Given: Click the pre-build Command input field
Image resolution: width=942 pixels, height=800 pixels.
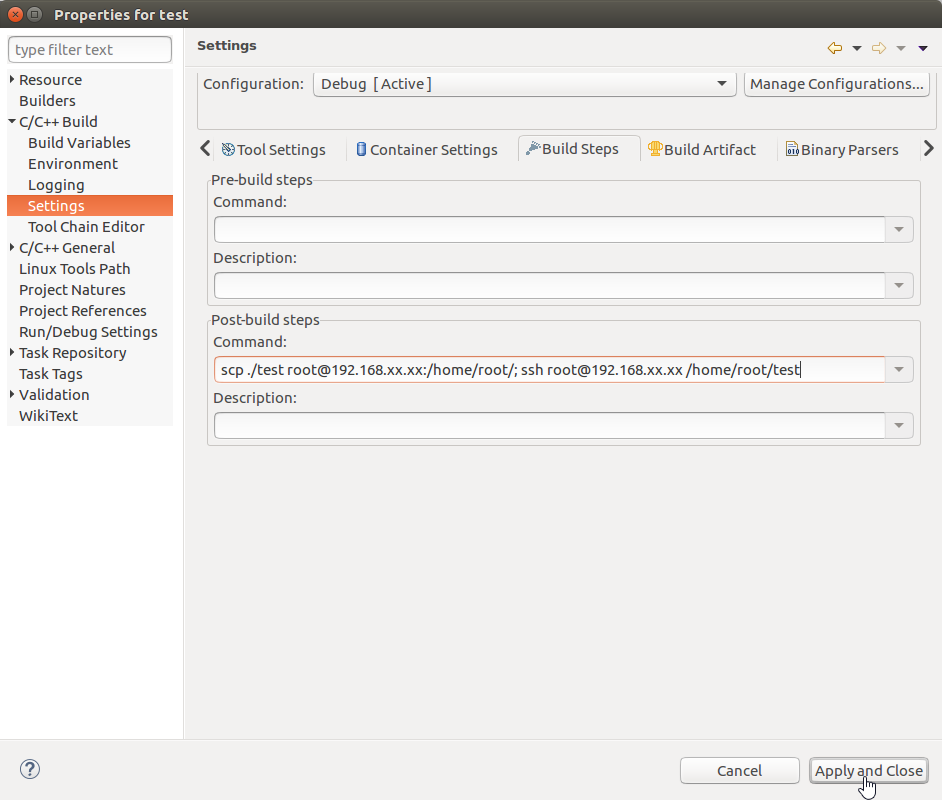Looking at the screenshot, I should point(550,229).
